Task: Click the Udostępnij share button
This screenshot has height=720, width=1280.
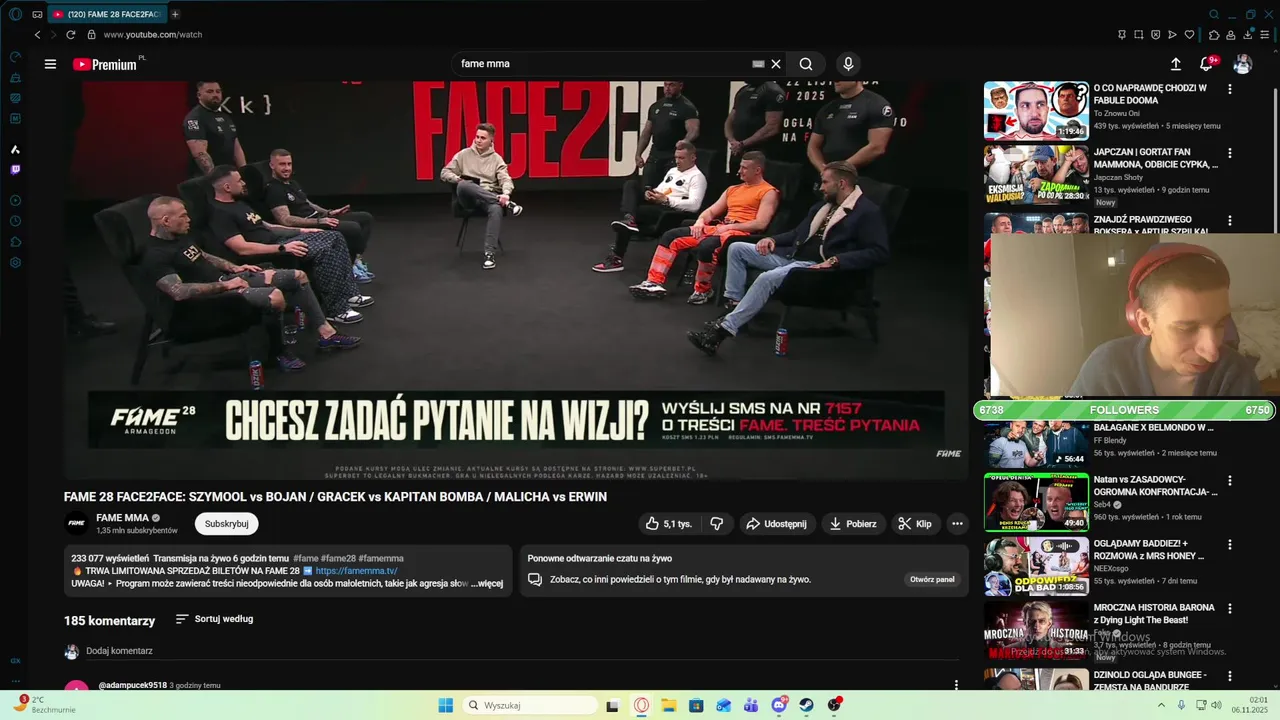Action: point(776,523)
